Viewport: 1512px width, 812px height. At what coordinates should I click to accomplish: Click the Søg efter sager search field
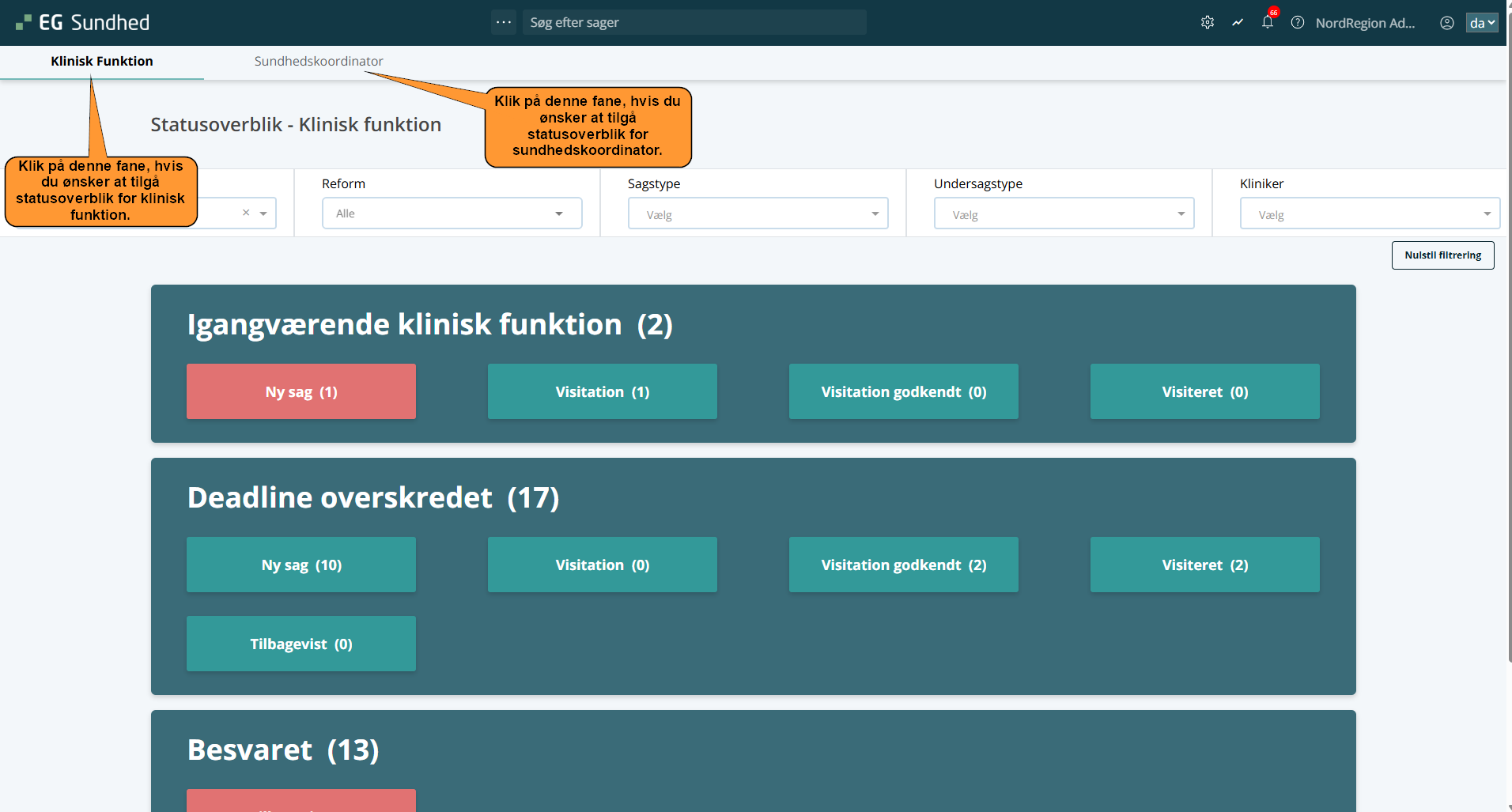(694, 22)
